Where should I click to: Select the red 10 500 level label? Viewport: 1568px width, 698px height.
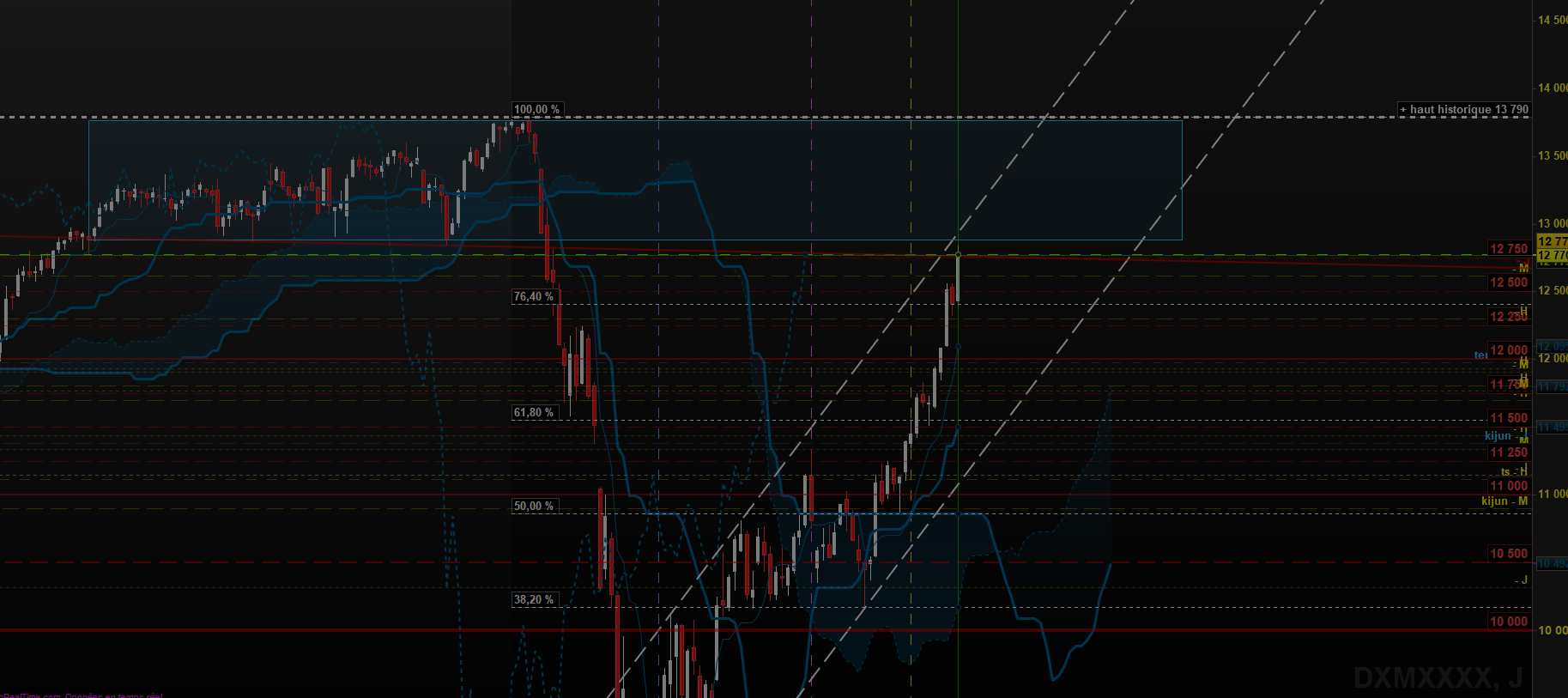click(x=1509, y=554)
